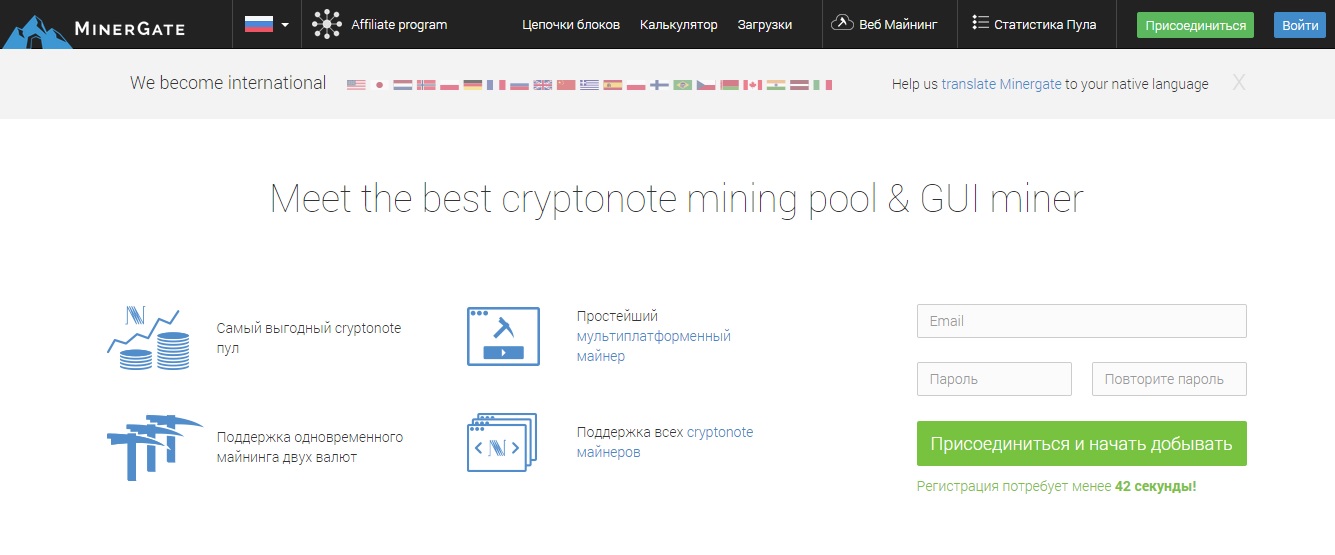Viewport: 1335px width, 555px height.
Task: Open the translate Minergate link
Action: tap(1001, 85)
